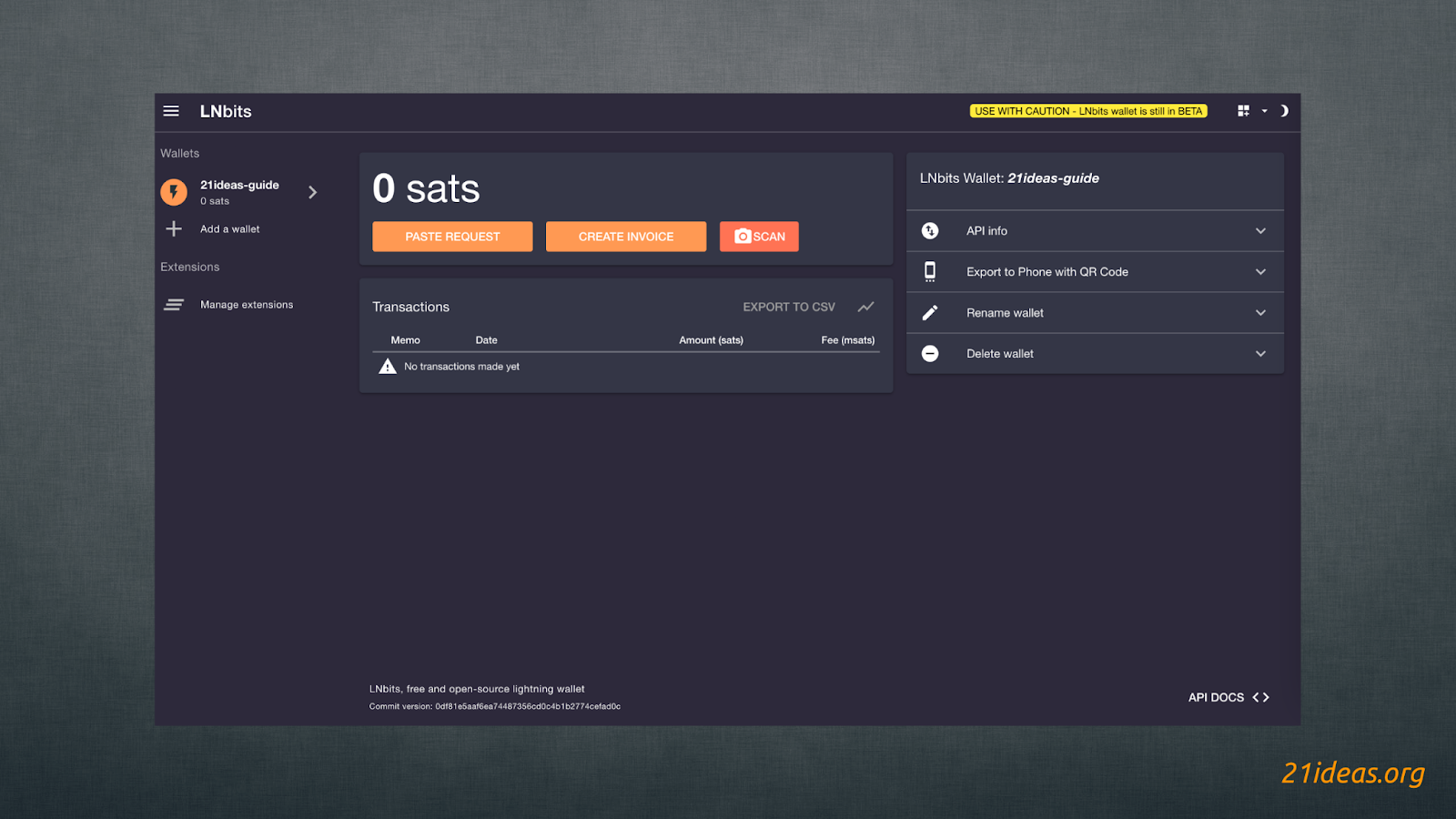Click the plus icon to add wallet

pyautogui.click(x=174, y=229)
